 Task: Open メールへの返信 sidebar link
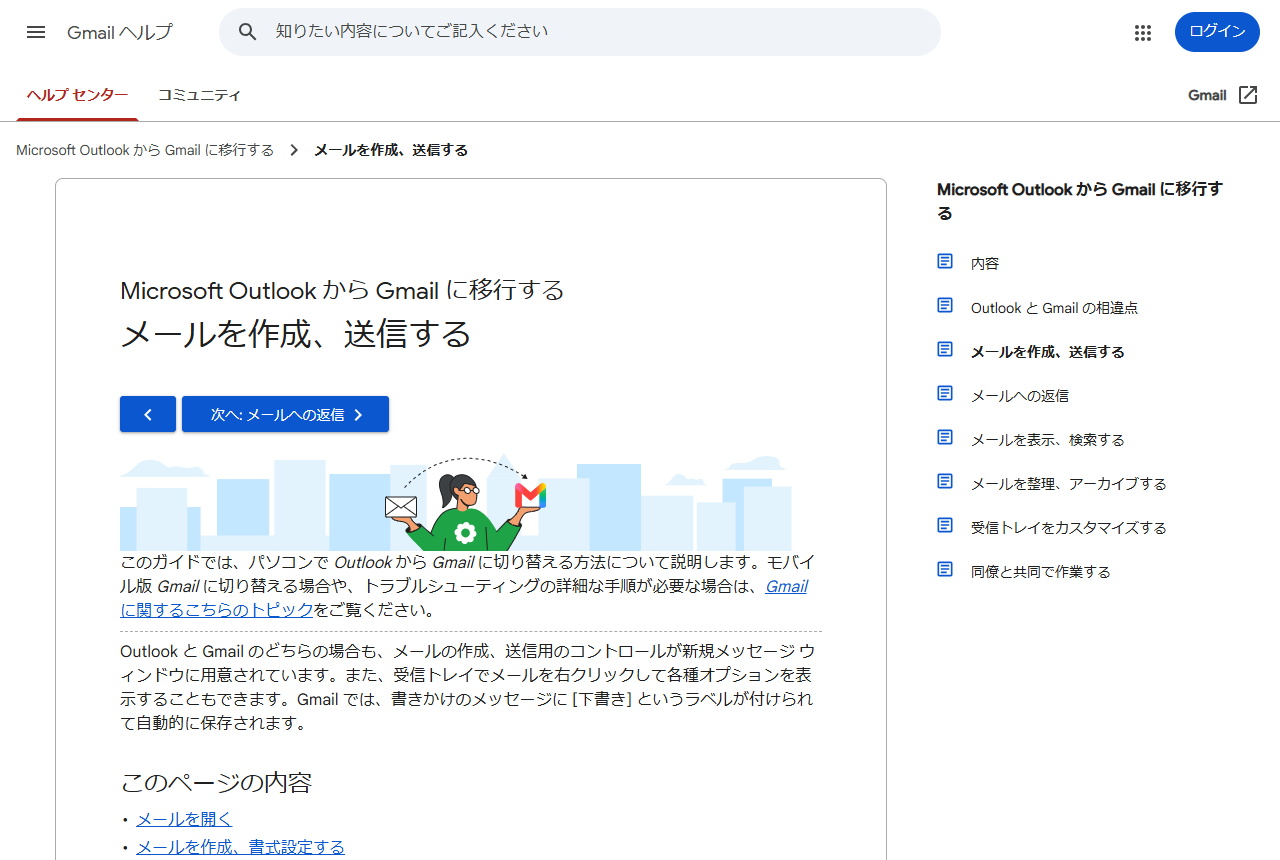[1020, 396]
